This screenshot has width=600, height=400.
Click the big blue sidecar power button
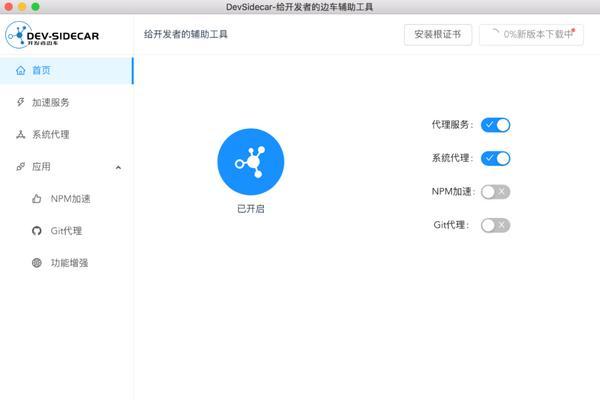(x=251, y=162)
